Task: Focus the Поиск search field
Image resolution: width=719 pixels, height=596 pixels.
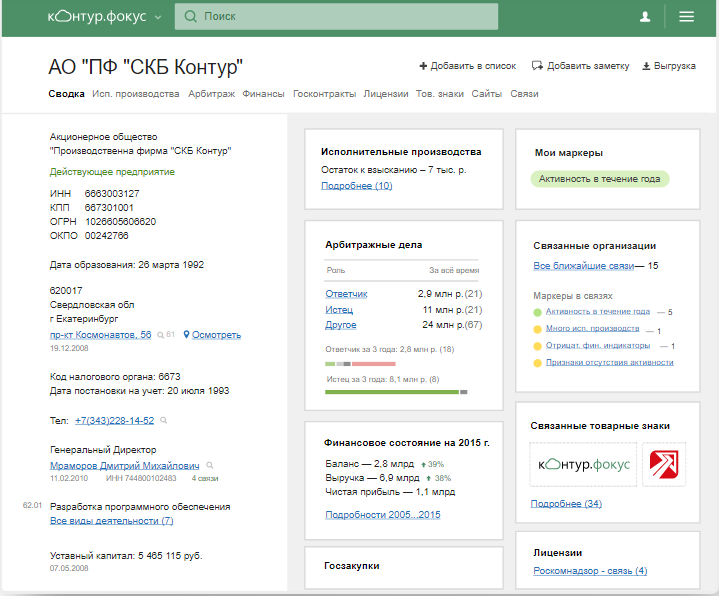Action: pos(336,17)
